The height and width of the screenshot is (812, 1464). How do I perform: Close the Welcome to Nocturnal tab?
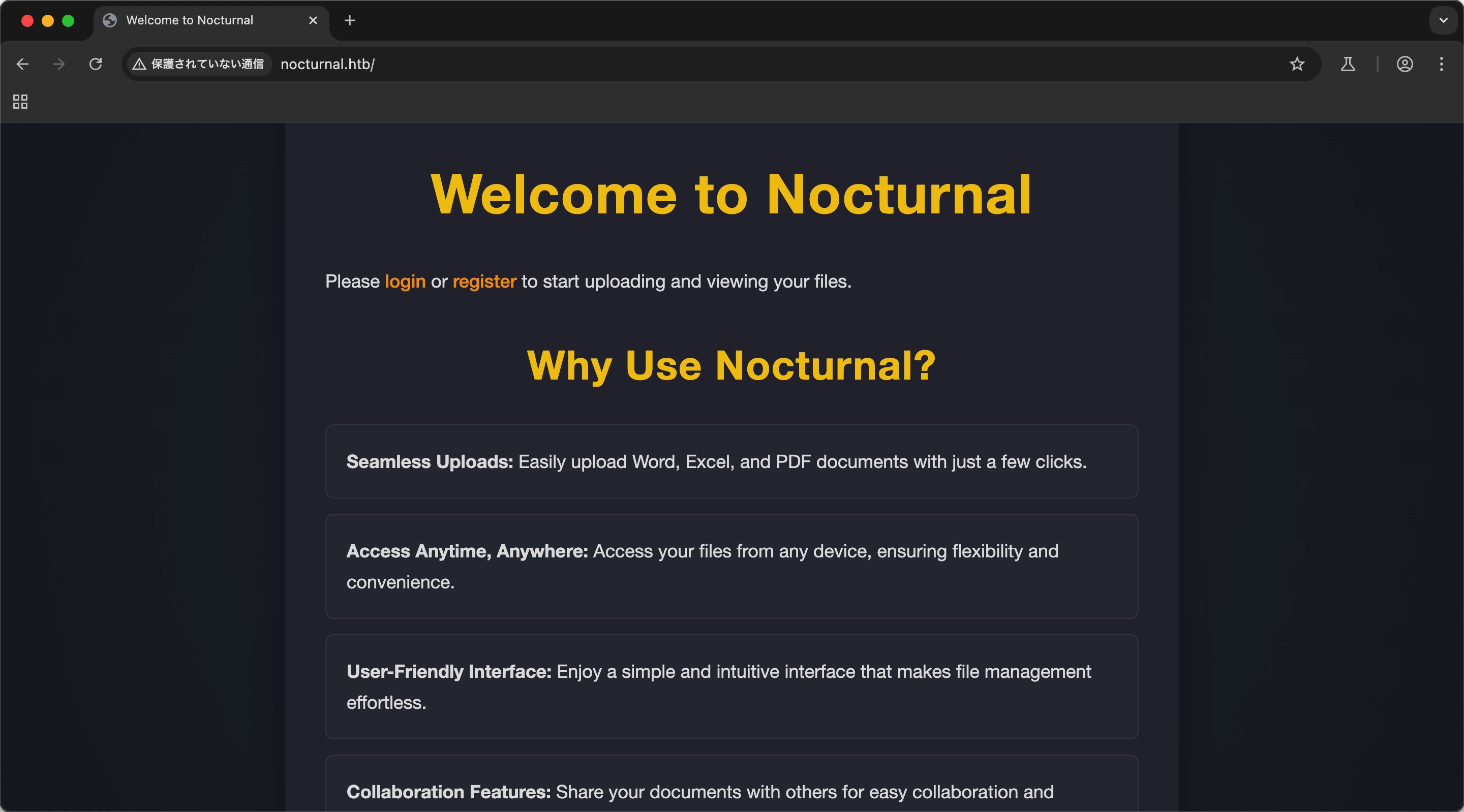tap(313, 20)
